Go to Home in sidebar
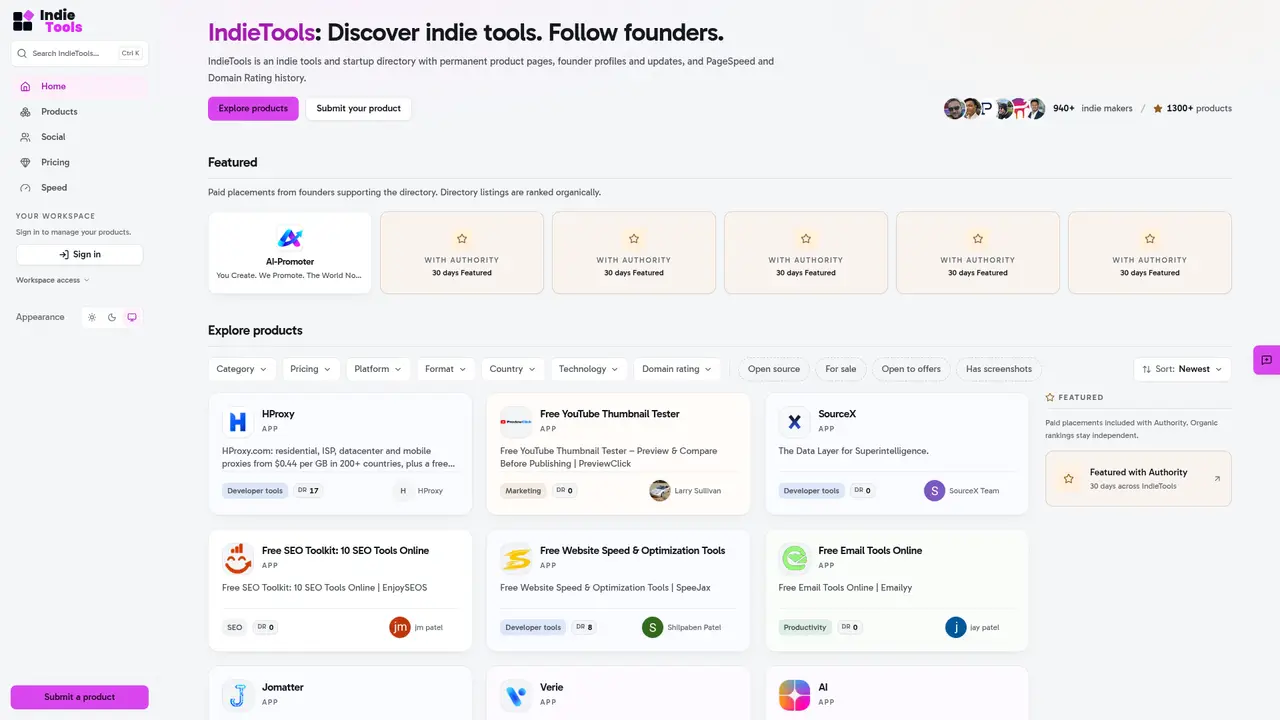Screen dimensions: 1280x720 tap(80, 87)
